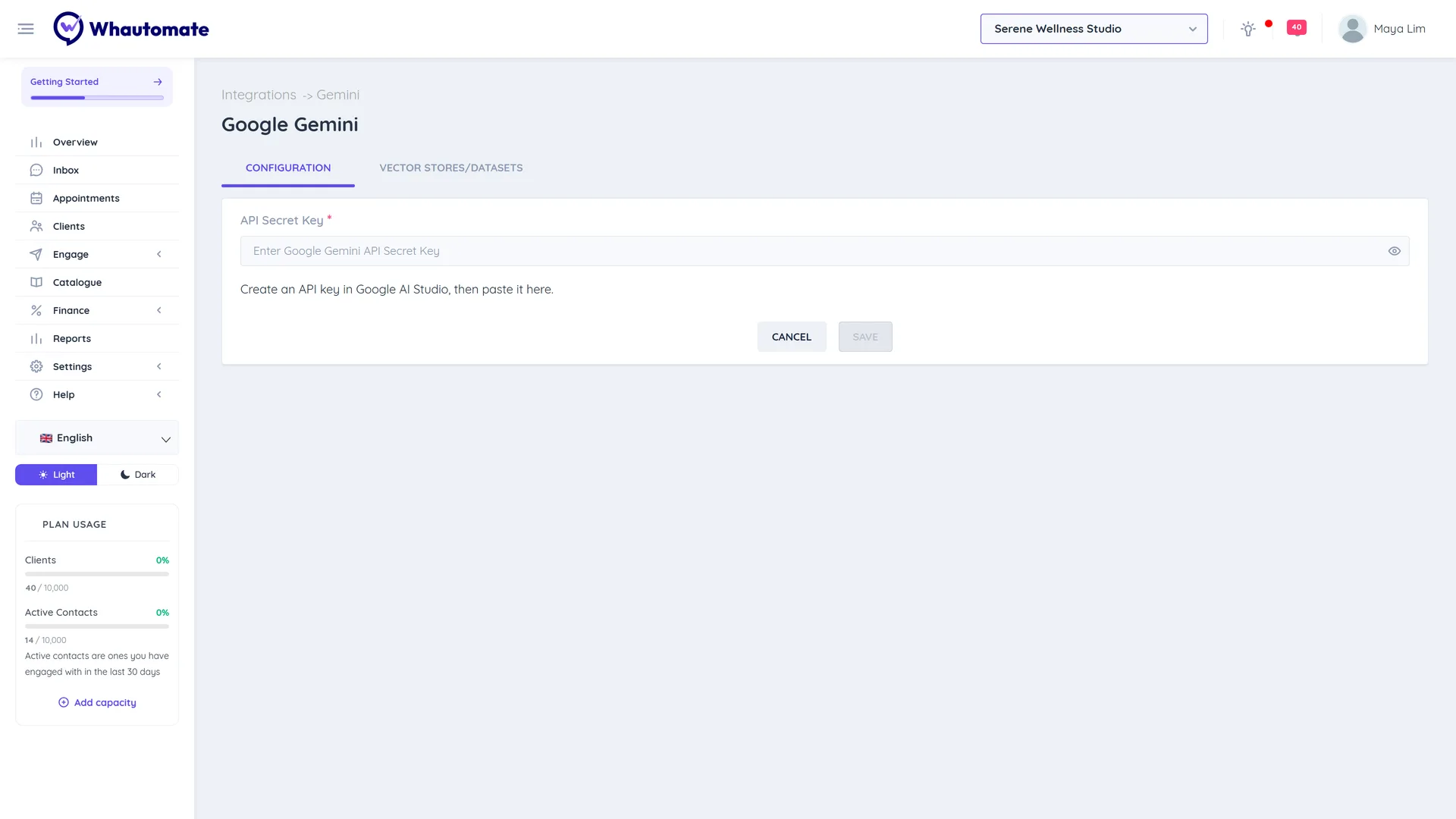Click the Help question mark icon
This screenshot has width=1456, height=819.
(36, 395)
